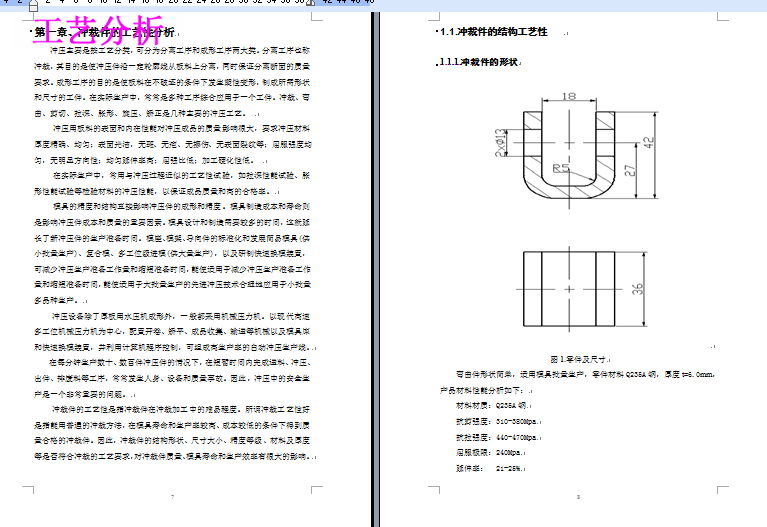Select the left indent marker on ruler
The width and height of the screenshot is (767, 527).
point(33,5)
